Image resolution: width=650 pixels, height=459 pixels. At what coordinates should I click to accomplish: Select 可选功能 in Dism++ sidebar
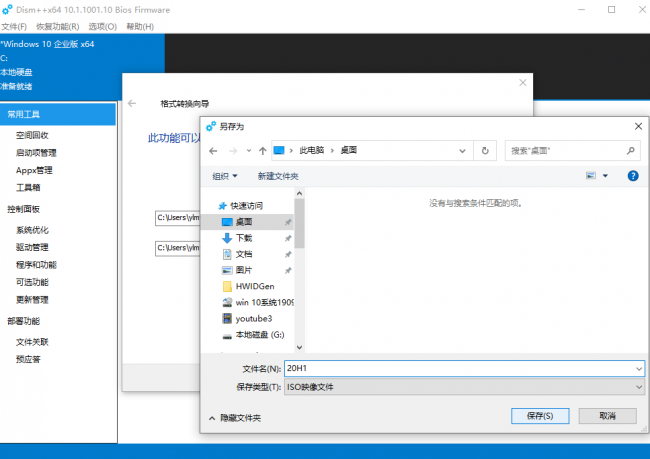coord(32,282)
